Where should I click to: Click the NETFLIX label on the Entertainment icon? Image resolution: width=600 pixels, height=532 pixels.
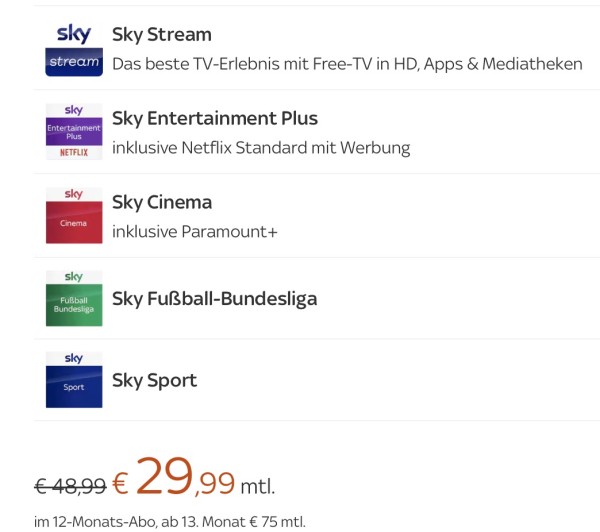[74, 153]
